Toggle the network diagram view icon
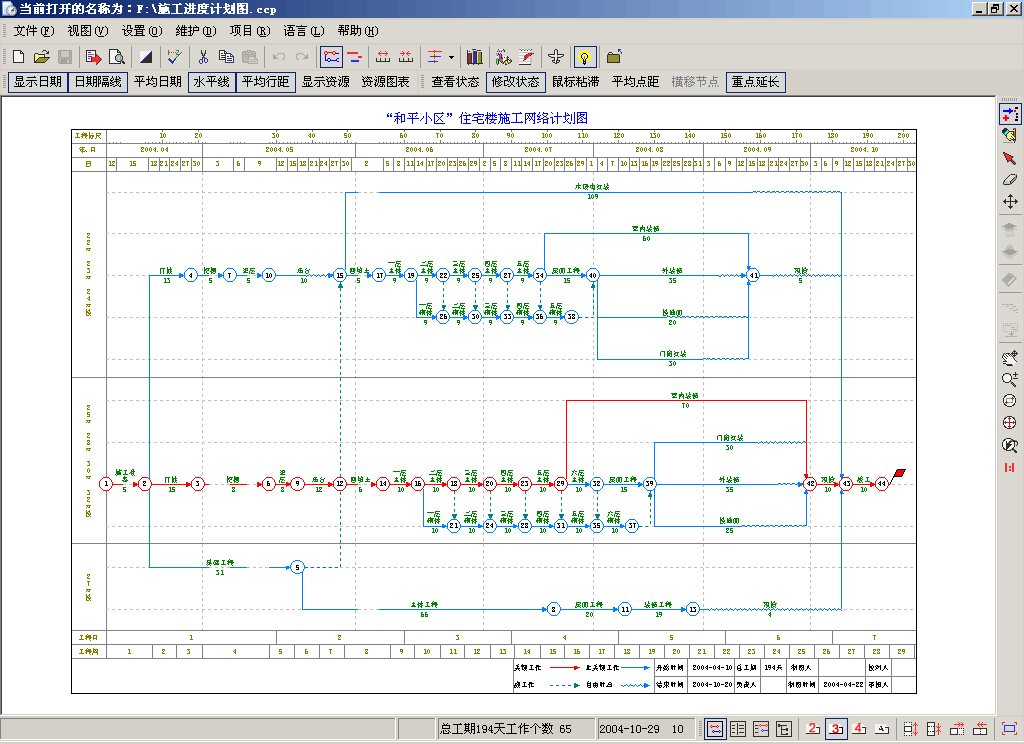 point(332,57)
